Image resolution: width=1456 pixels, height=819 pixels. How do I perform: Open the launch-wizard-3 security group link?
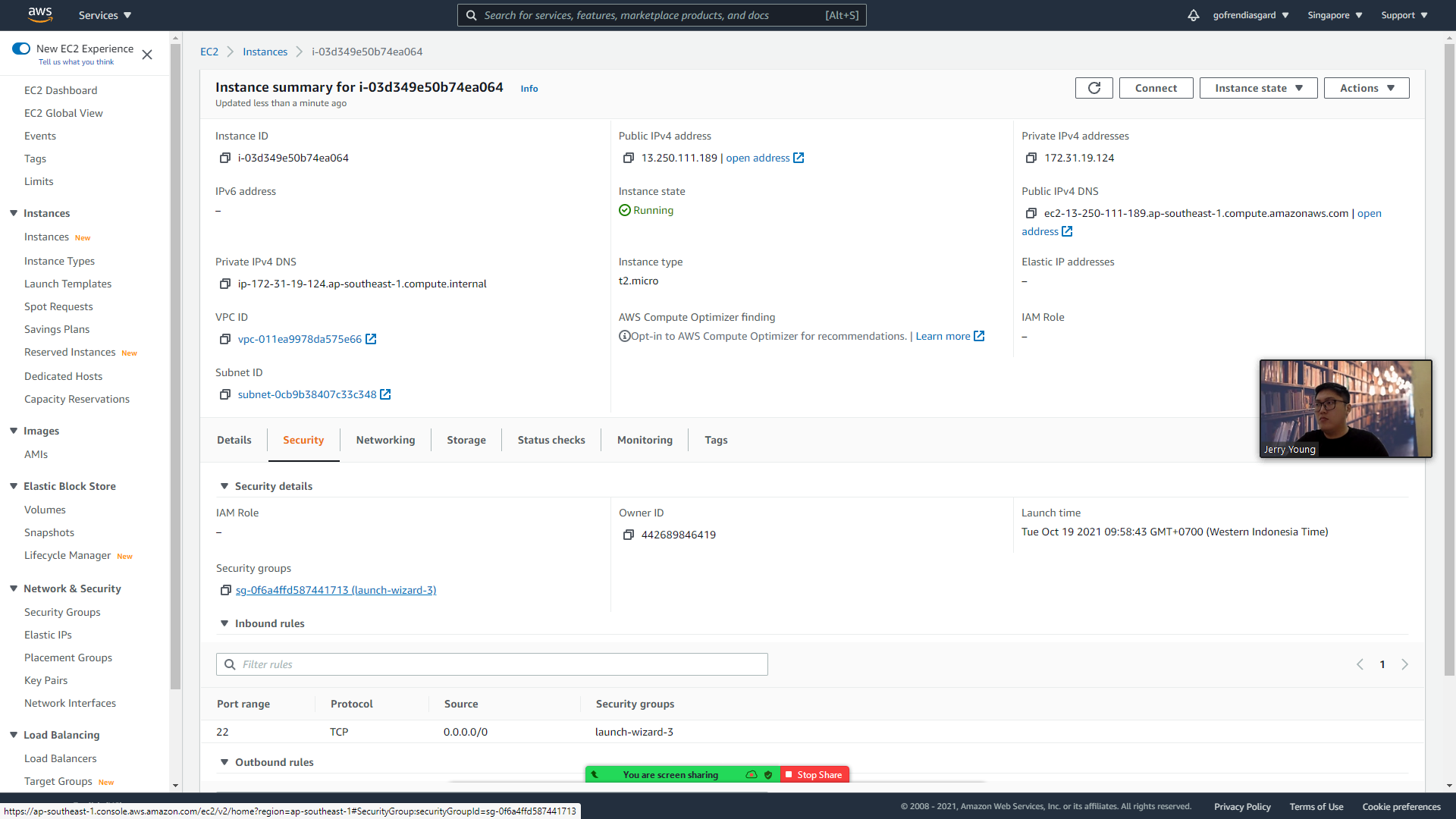(x=335, y=590)
